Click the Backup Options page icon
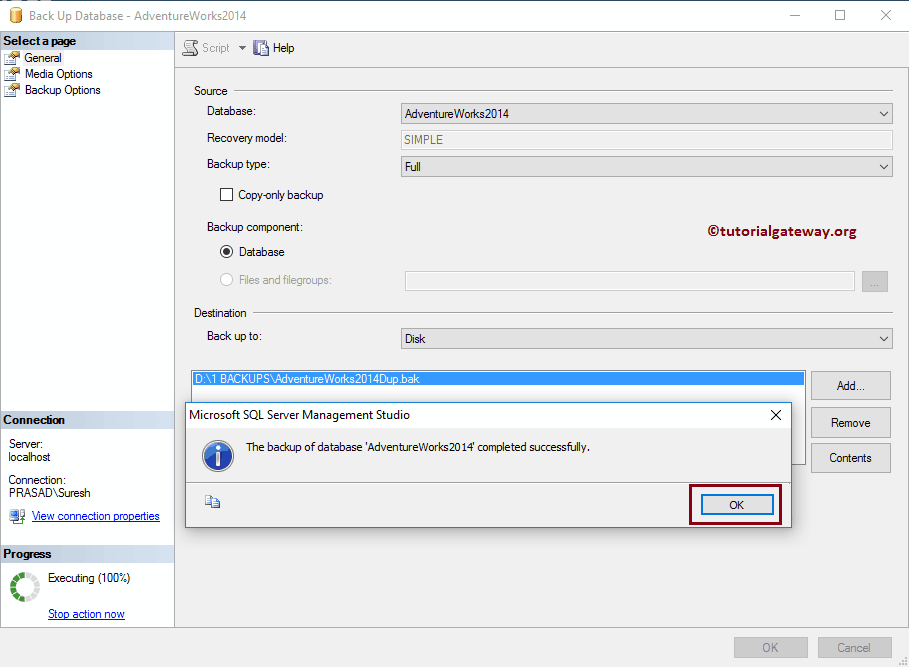Viewport: 909px width, 667px height. pos(12,90)
